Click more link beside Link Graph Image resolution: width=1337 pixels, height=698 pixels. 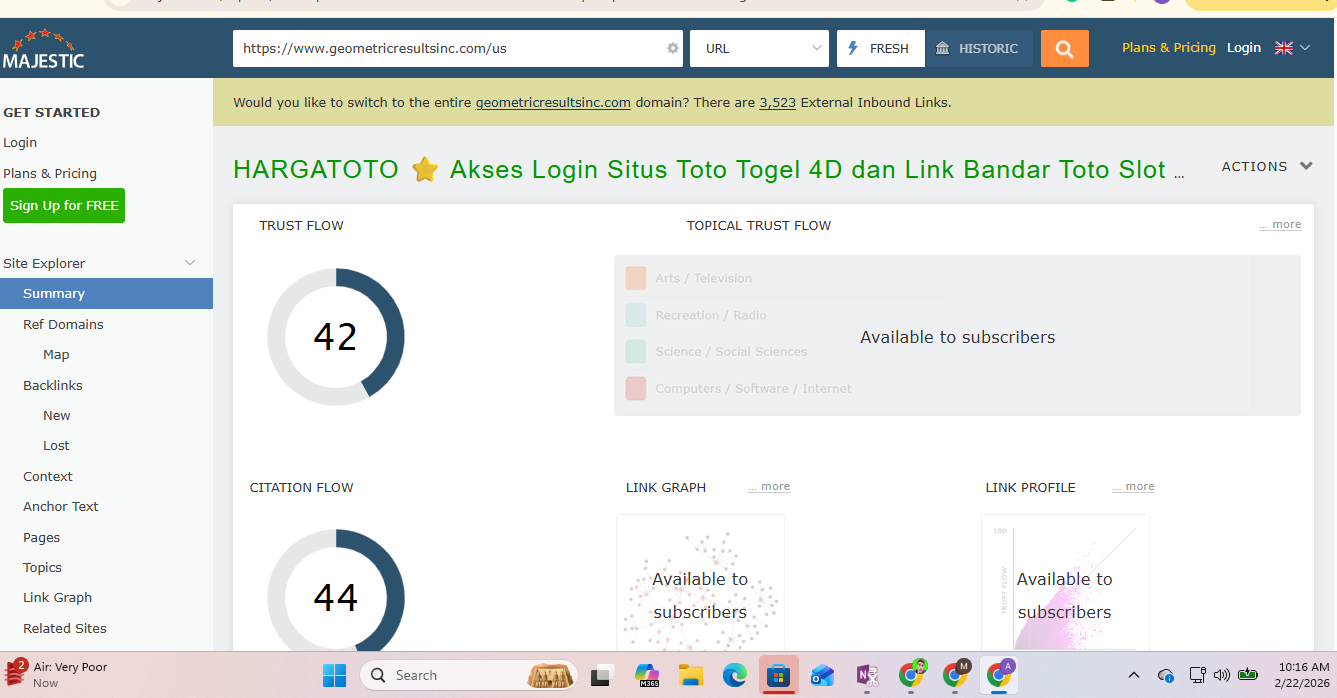click(769, 487)
